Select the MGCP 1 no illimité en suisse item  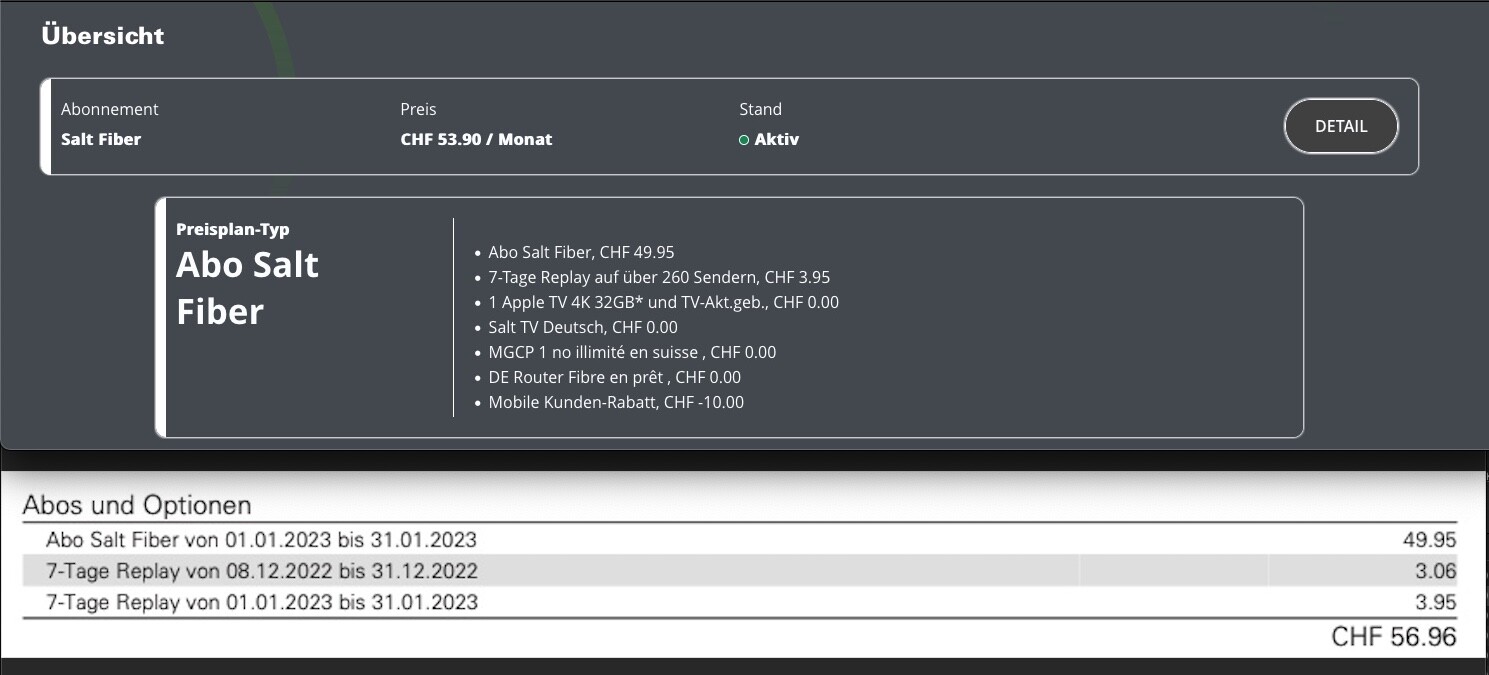[632, 352]
